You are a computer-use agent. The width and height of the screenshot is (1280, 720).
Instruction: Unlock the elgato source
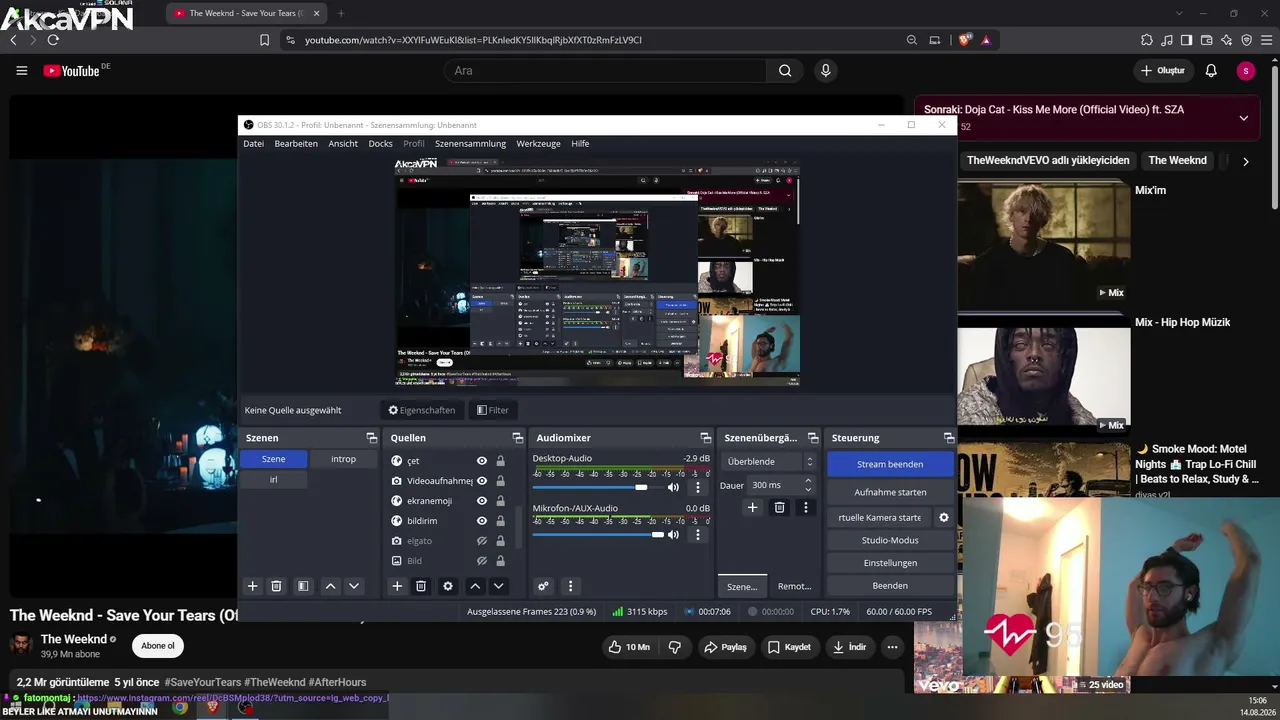pyautogui.click(x=500, y=541)
